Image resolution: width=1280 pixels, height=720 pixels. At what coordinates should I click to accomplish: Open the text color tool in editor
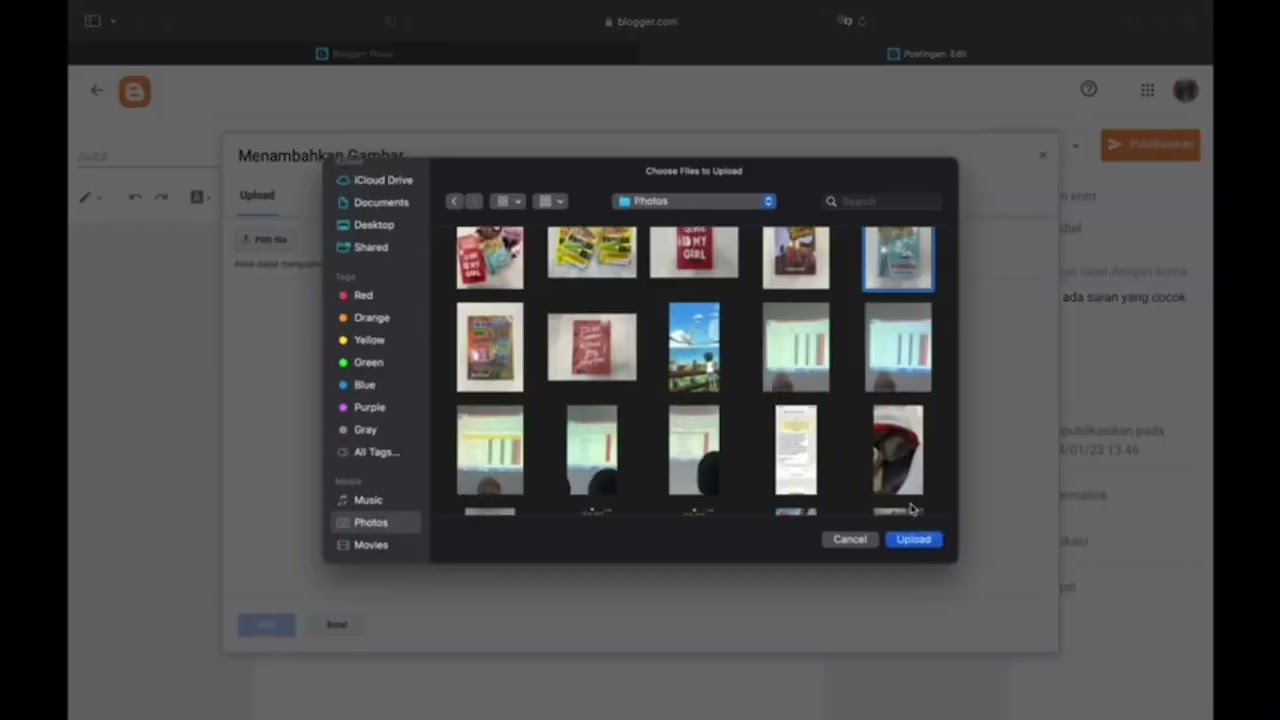[199, 197]
